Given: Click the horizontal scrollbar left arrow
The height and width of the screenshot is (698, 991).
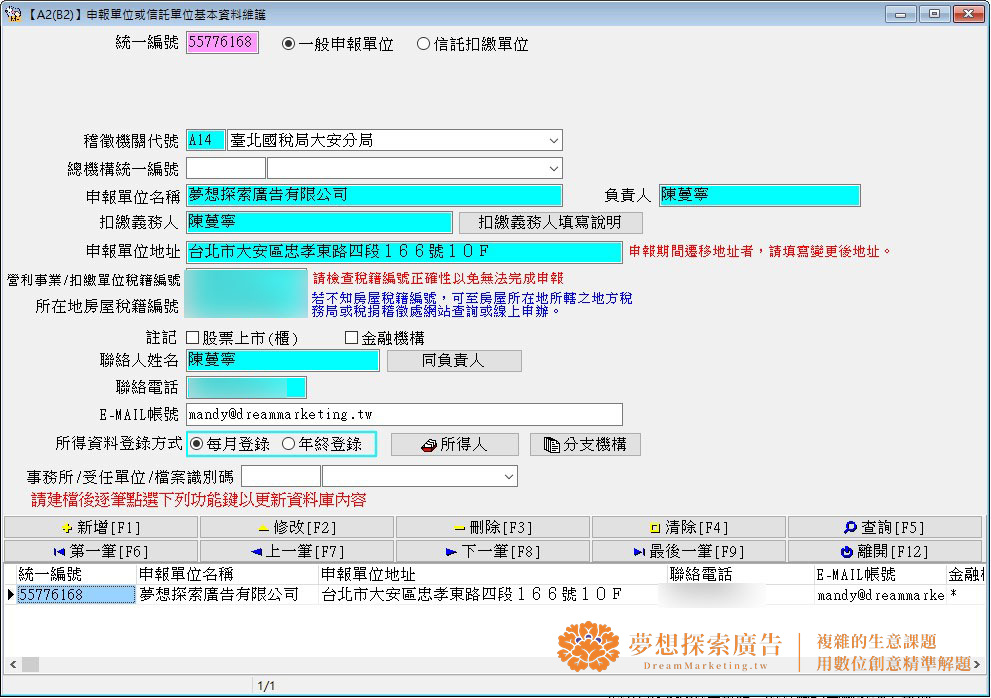Looking at the screenshot, I should tap(12, 664).
